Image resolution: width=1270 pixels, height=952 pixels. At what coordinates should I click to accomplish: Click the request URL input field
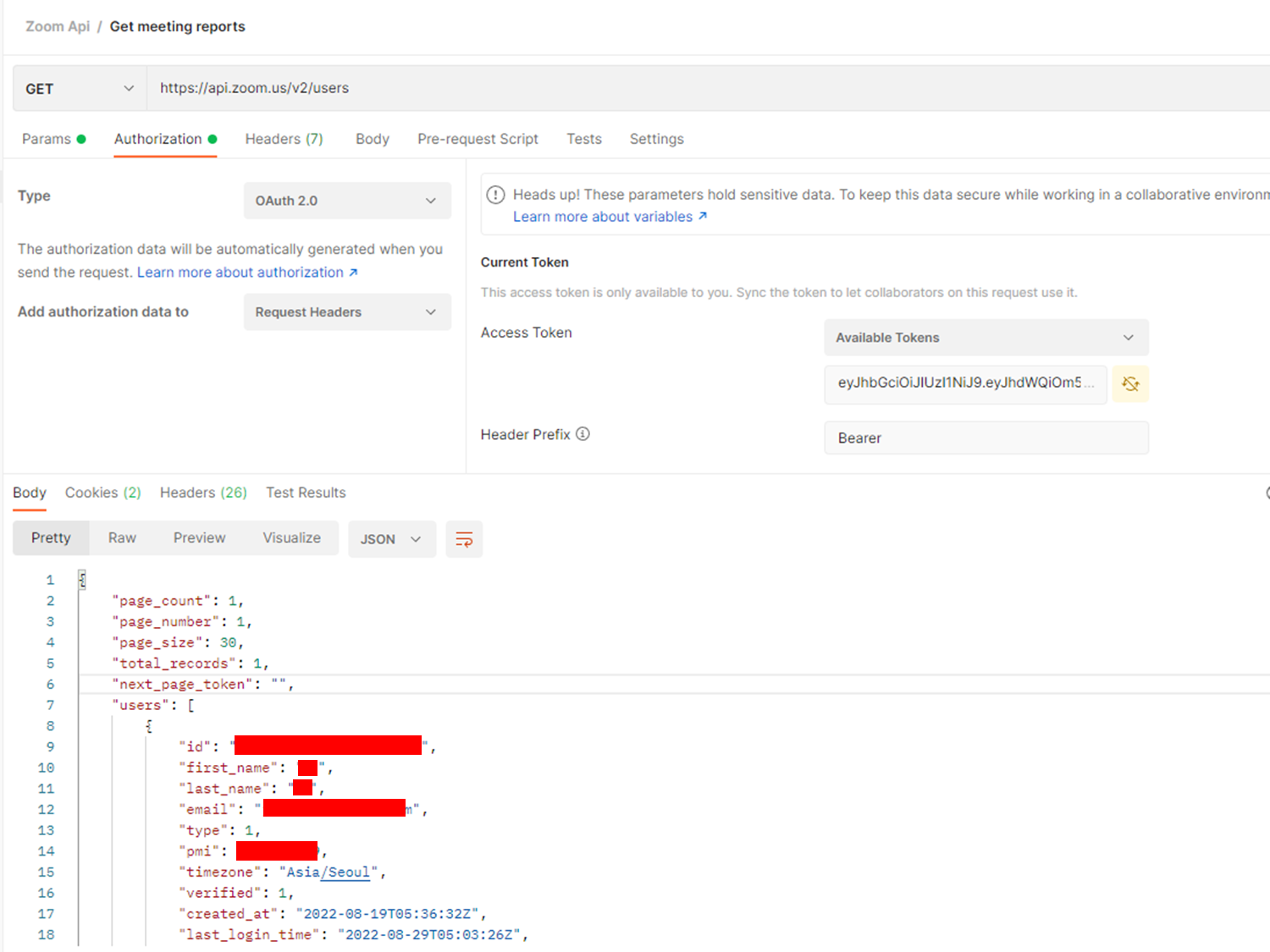coord(708,88)
